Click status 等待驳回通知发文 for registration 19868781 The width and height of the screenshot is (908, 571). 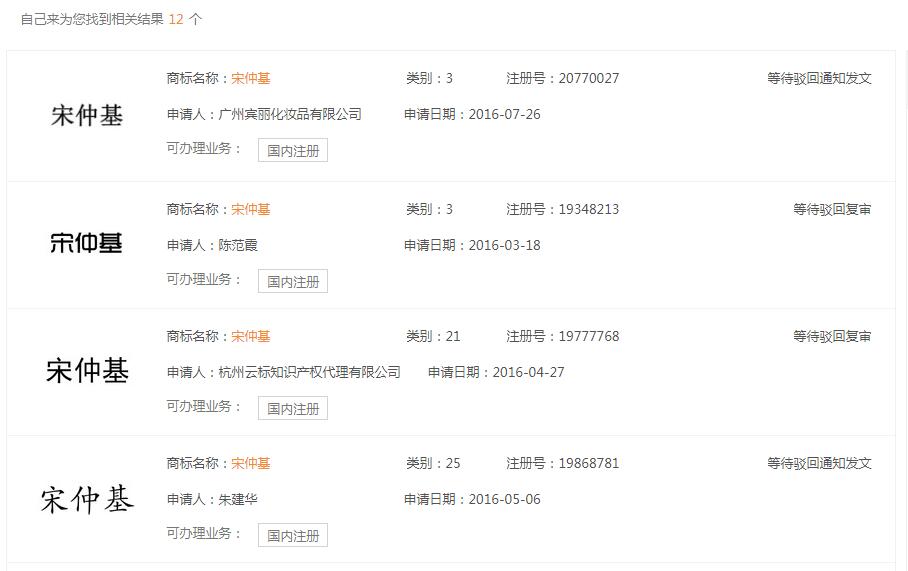819,463
